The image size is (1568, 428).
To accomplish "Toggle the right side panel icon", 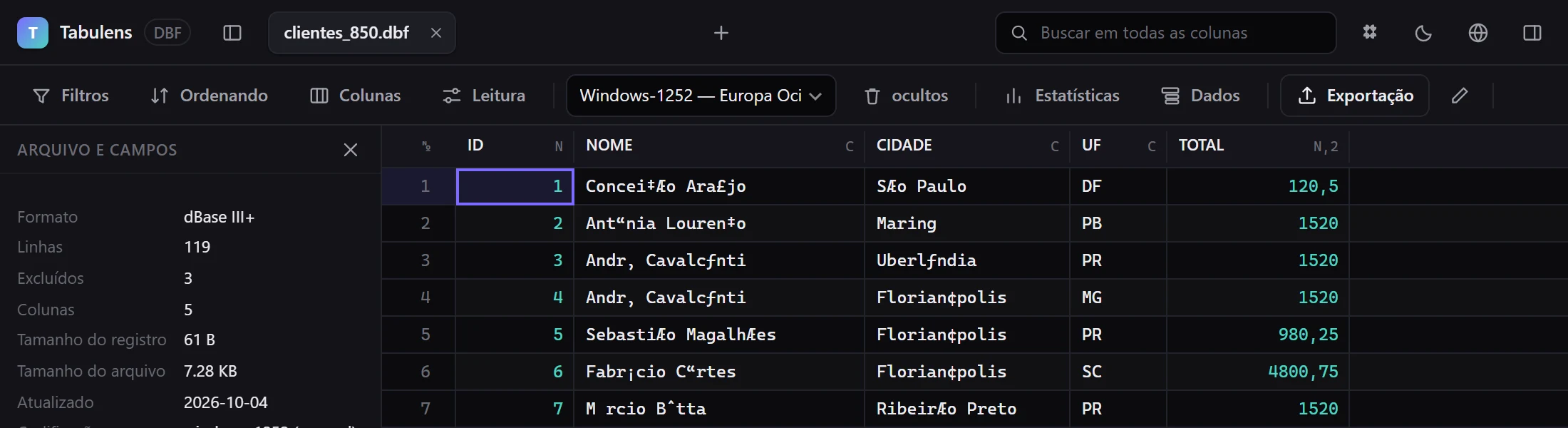I will click(x=1532, y=33).
